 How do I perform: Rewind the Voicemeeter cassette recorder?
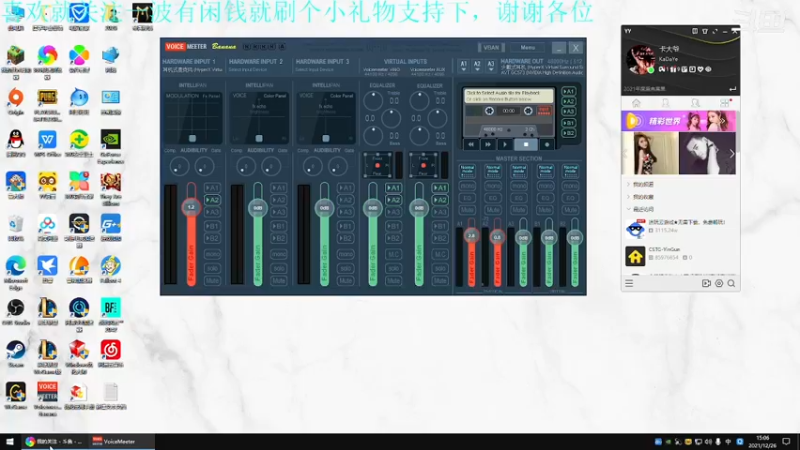pos(471,144)
